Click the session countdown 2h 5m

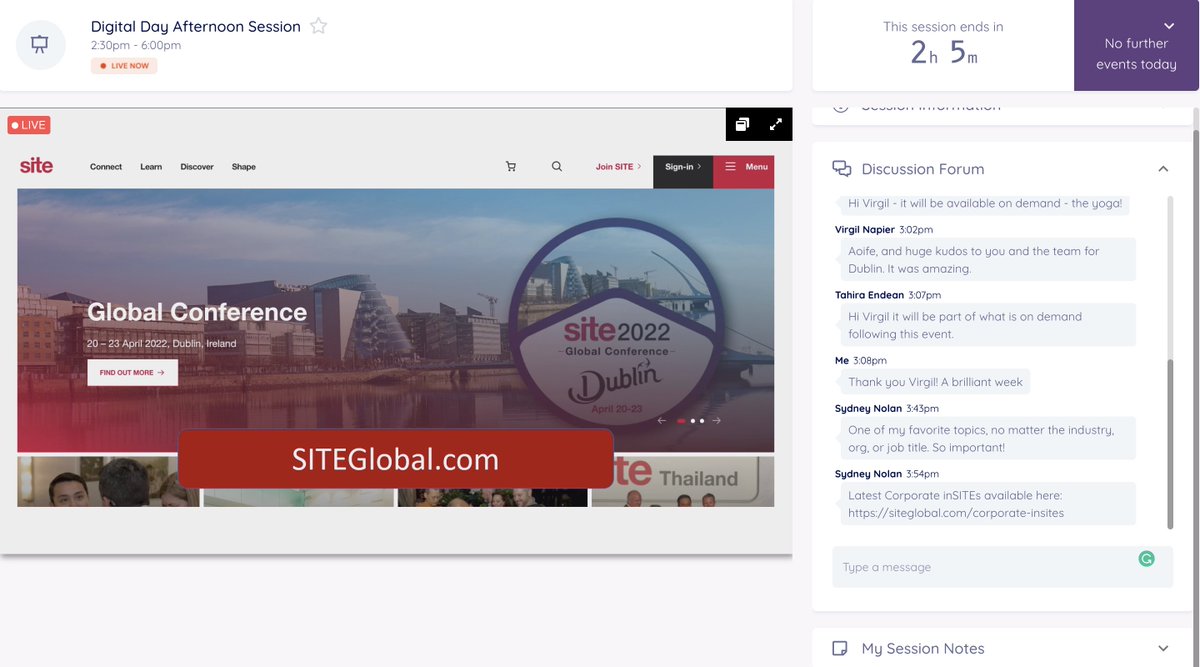point(943,53)
